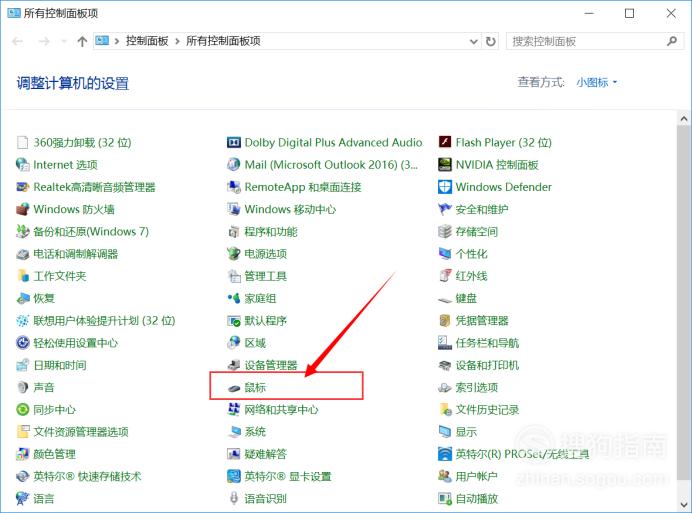Click the Windows 防火墙 brick wall icon
Image resolution: width=692 pixels, height=513 pixels.
pyautogui.click(x=23, y=209)
